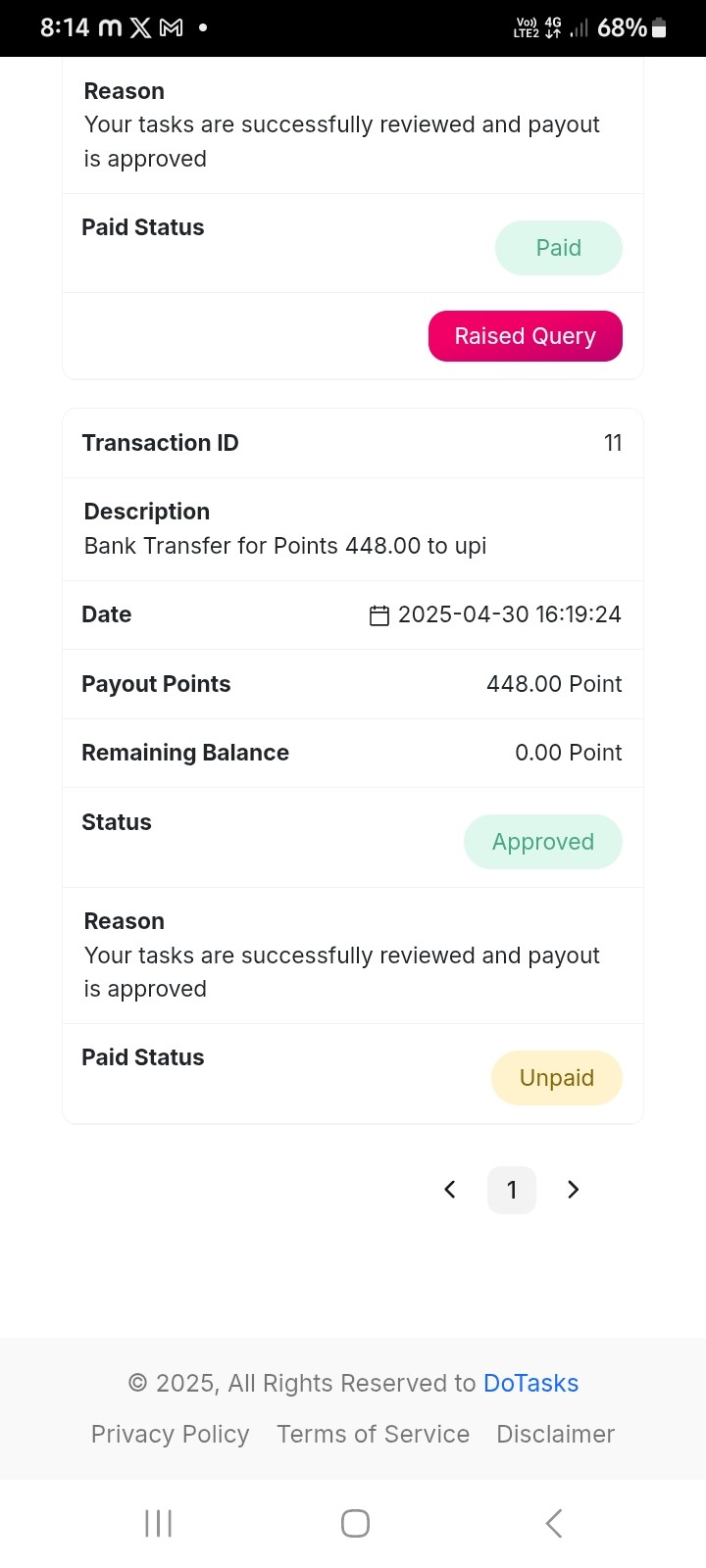Tap the Approved status badge

[543, 842]
